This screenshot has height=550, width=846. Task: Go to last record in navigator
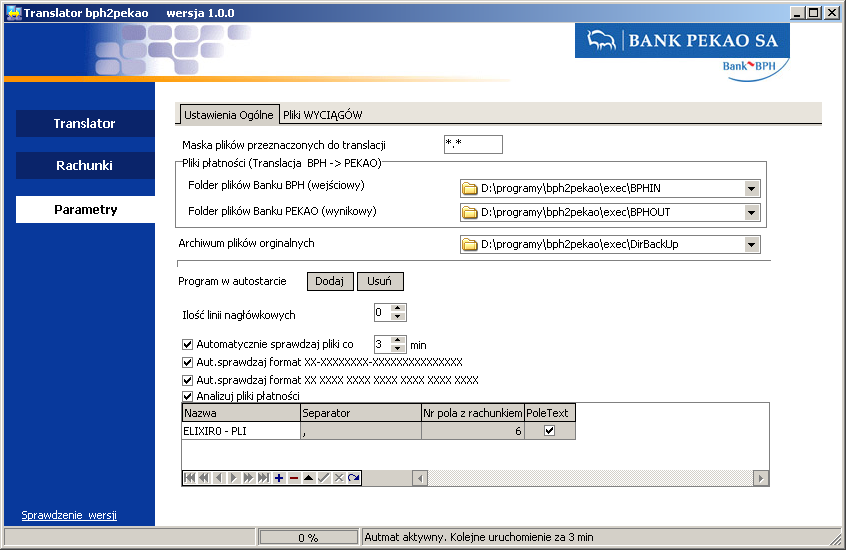click(x=263, y=478)
